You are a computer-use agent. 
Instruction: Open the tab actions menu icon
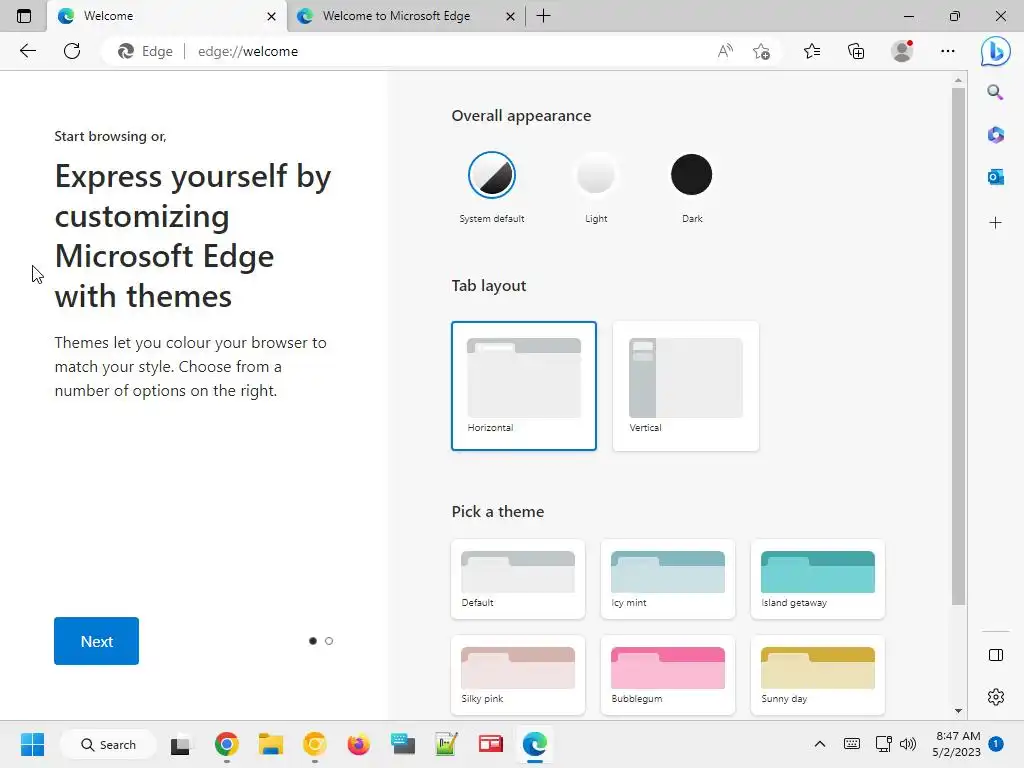pos(24,16)
